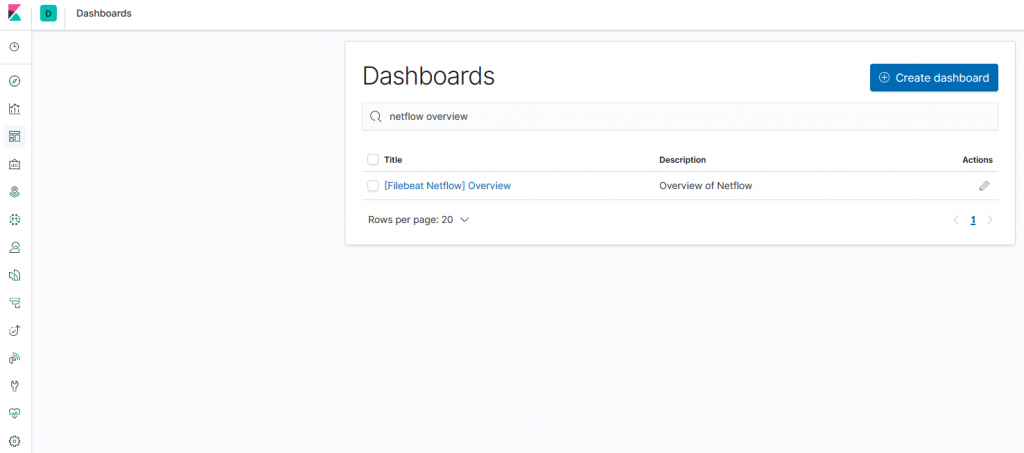Click Create dashboard button
Viewport: 1024px width, 453px height.
934,78
